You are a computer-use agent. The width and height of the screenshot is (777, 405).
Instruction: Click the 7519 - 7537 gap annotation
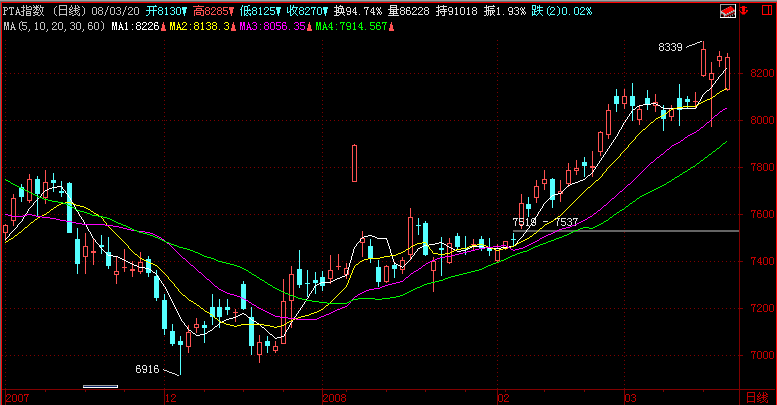click(544, 222)
